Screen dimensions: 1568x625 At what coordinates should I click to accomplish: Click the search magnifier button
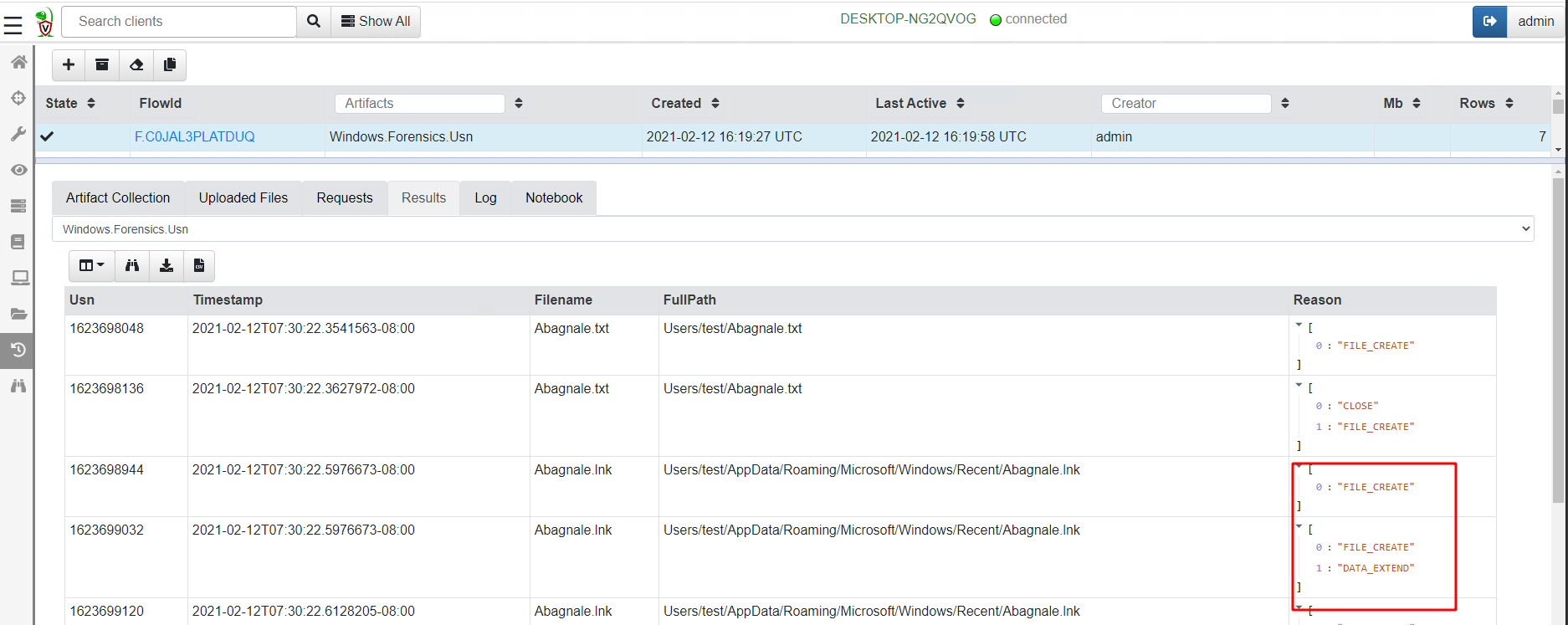point(314,21)
